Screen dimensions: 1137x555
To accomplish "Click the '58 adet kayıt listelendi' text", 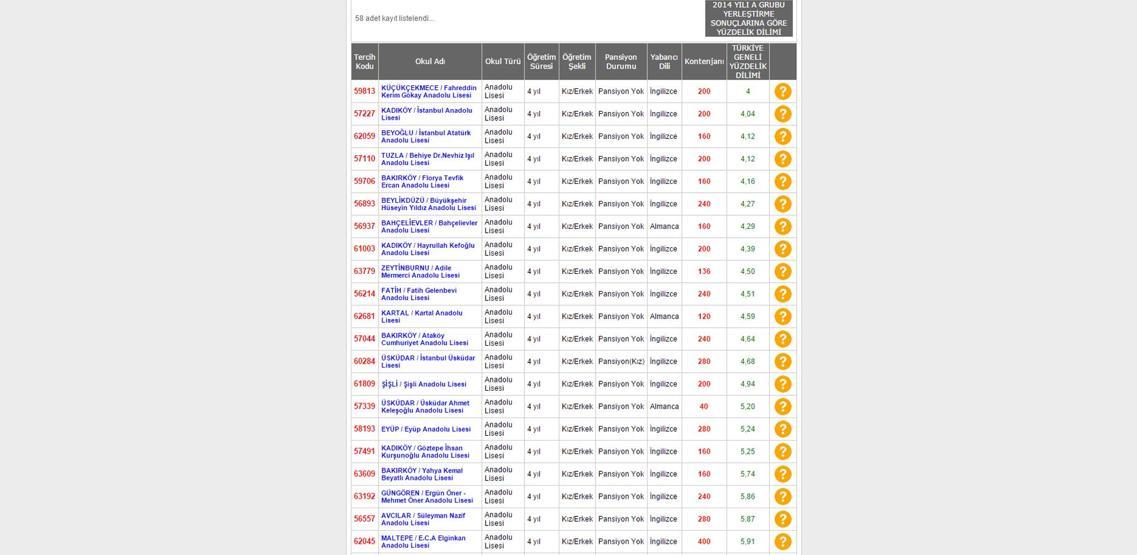I will pyautogui.click(x=395, y=18).
